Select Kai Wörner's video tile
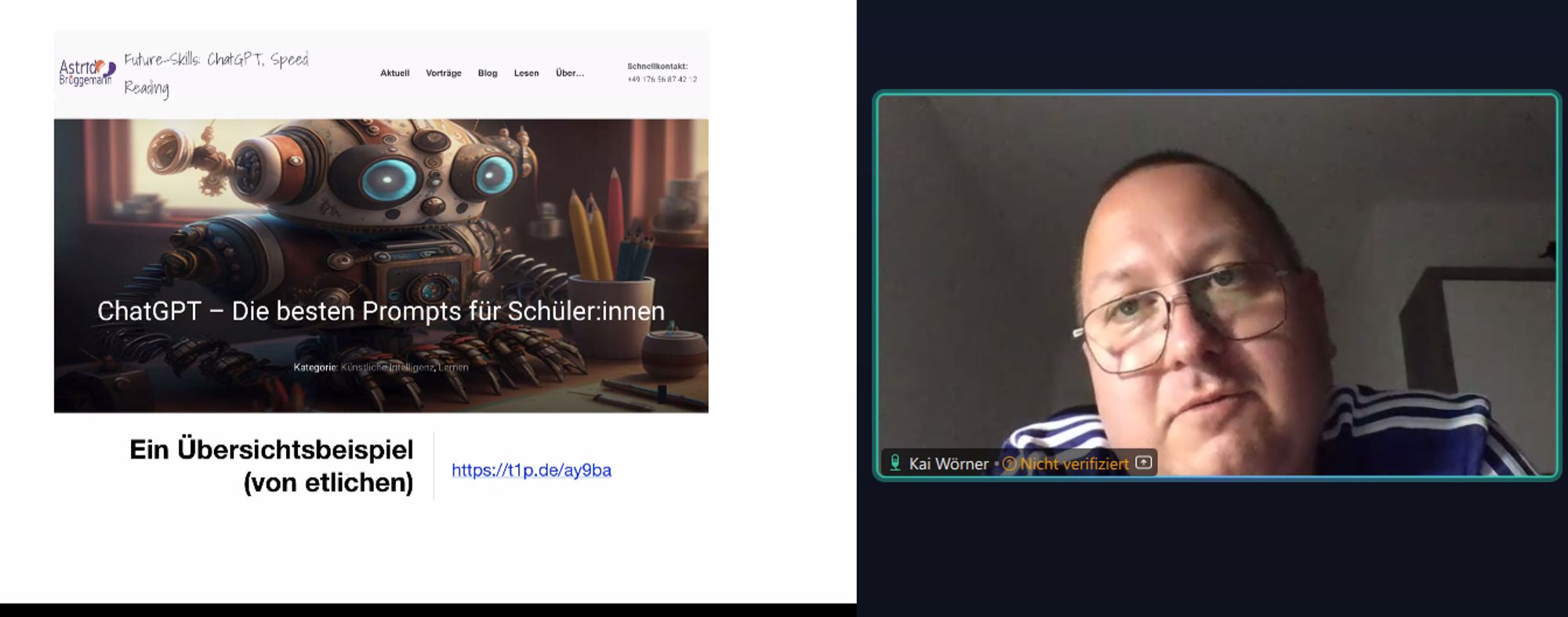Screen dimensions: 1568x617 point(1217,285)
